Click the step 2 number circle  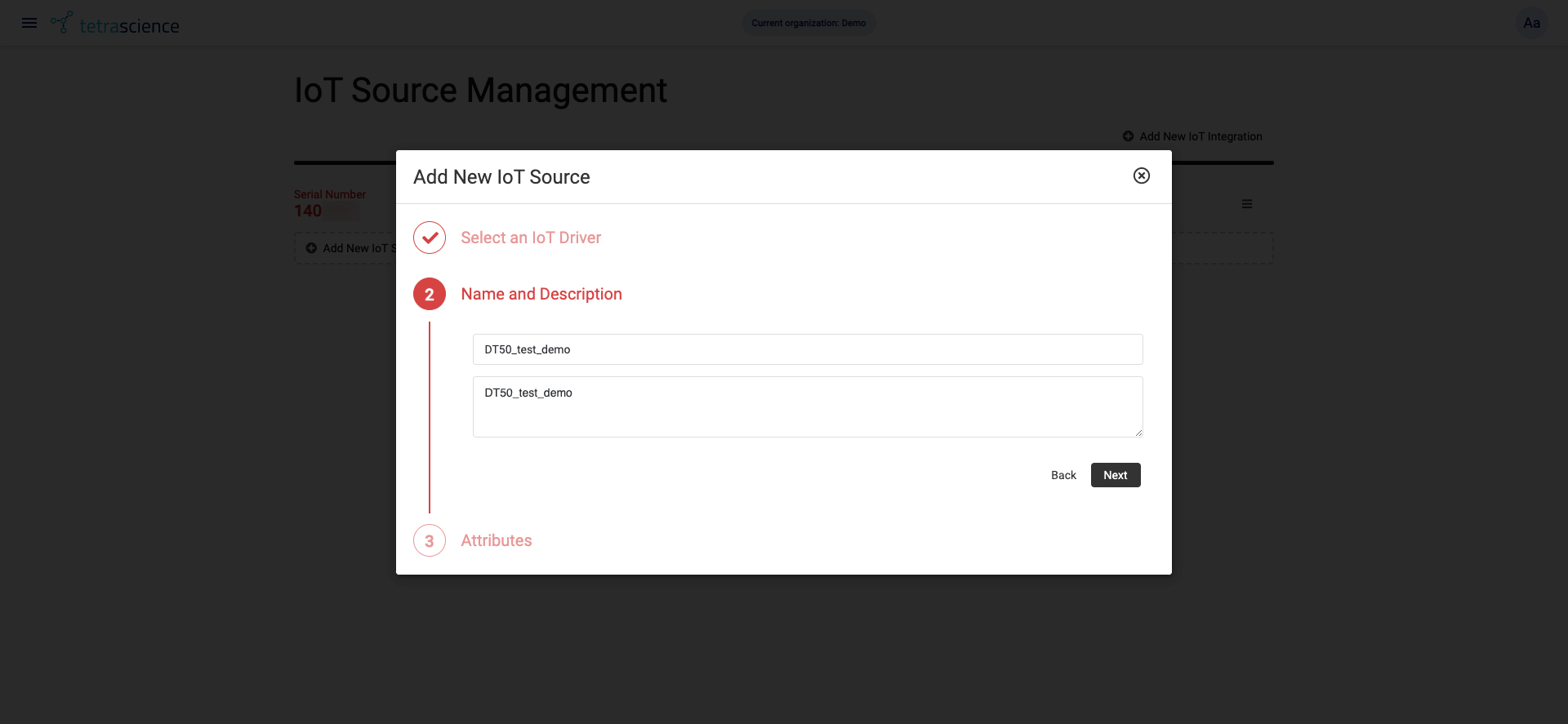(430, 294)
